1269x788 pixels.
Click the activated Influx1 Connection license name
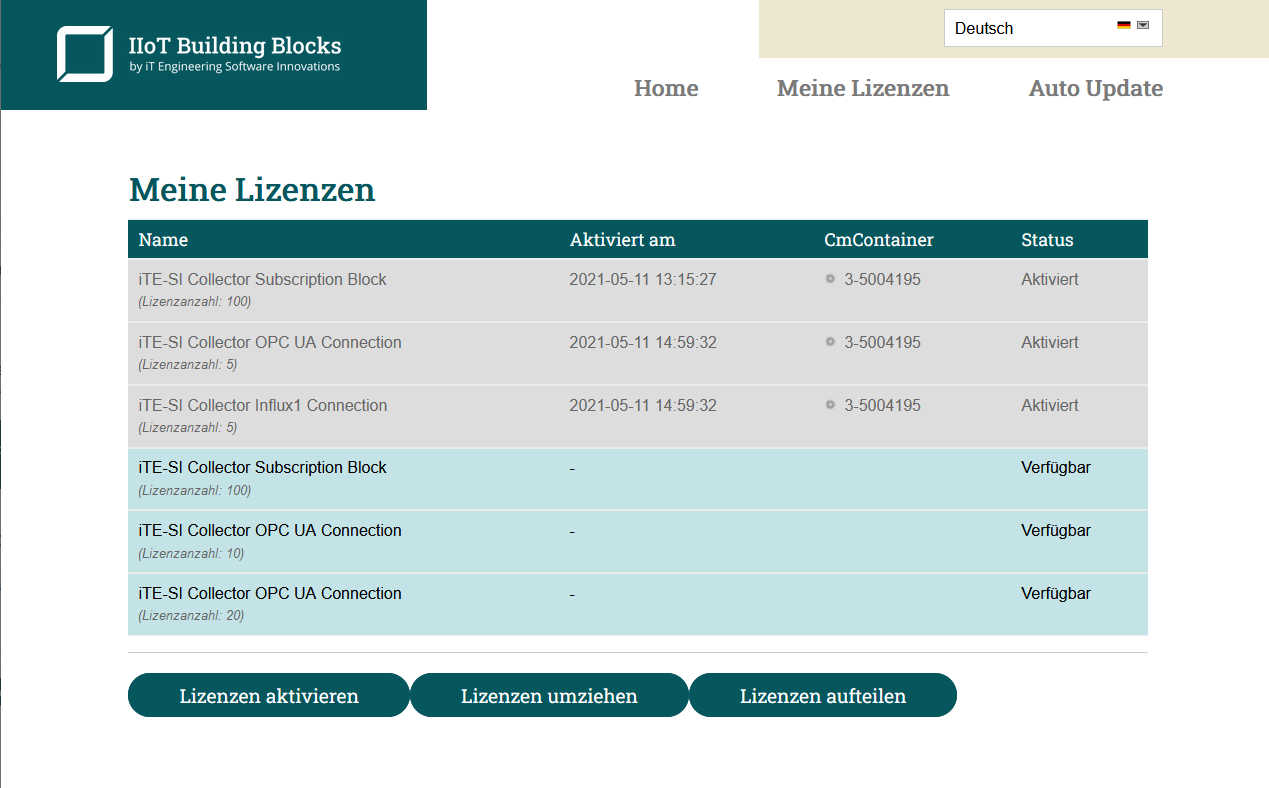point(262,405)
